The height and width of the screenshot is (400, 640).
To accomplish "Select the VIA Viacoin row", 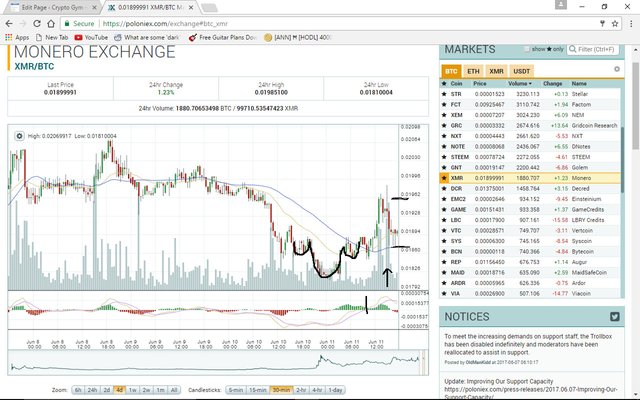I will click(530, 293).
